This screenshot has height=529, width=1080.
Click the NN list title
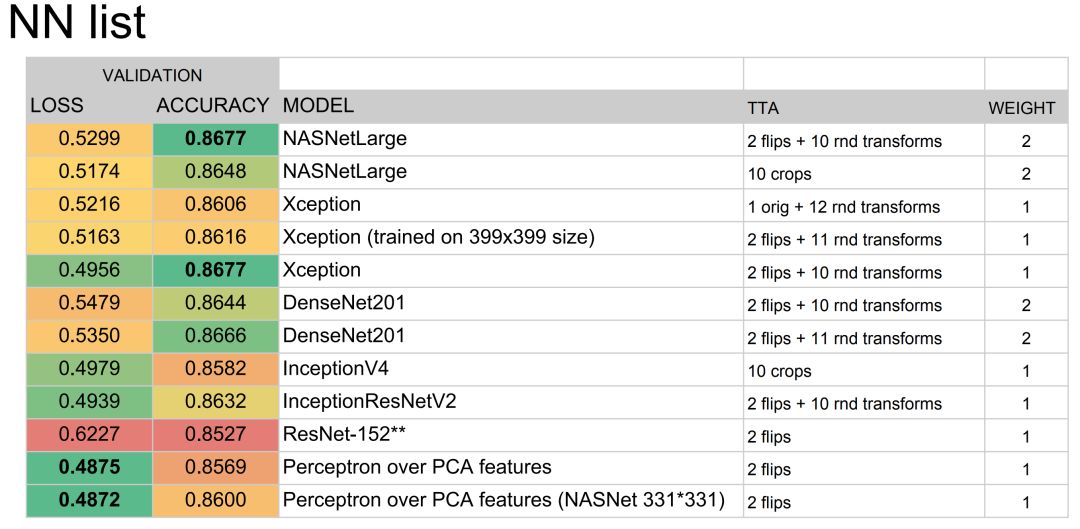[77, 23]
